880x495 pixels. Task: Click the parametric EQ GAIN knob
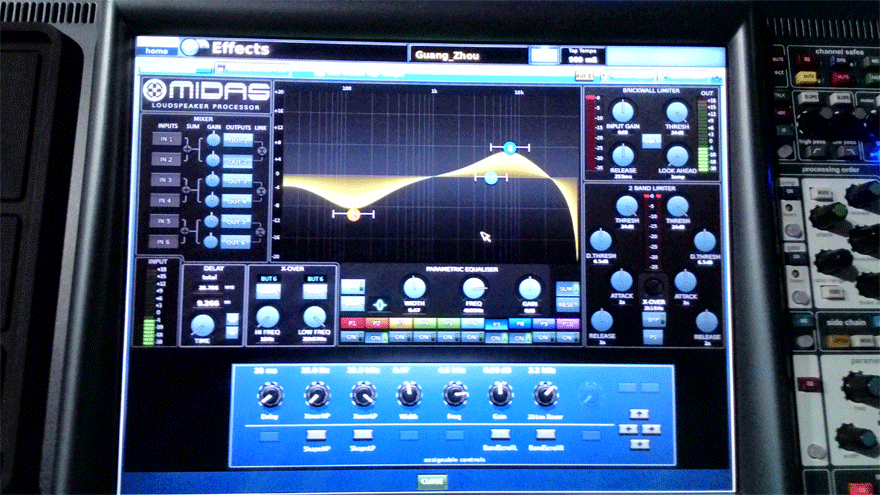[x=529, y=288]
